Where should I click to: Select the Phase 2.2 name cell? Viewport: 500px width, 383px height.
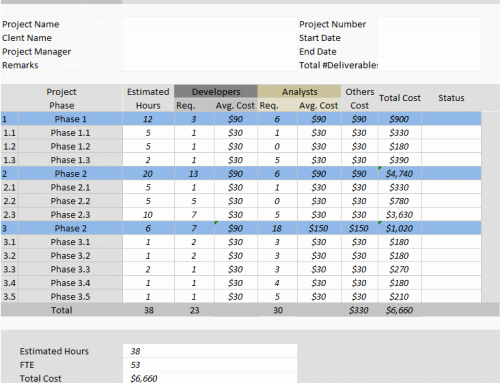[x=70, y=201]
